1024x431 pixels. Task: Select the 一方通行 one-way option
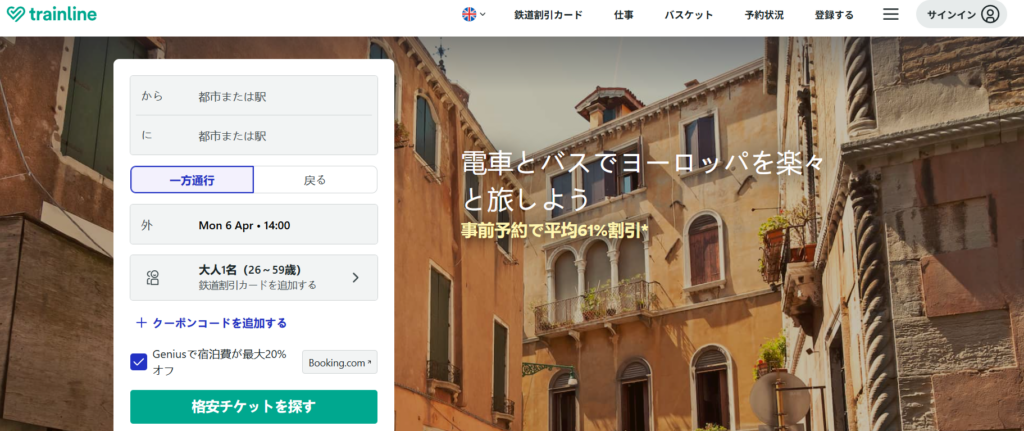192,180
